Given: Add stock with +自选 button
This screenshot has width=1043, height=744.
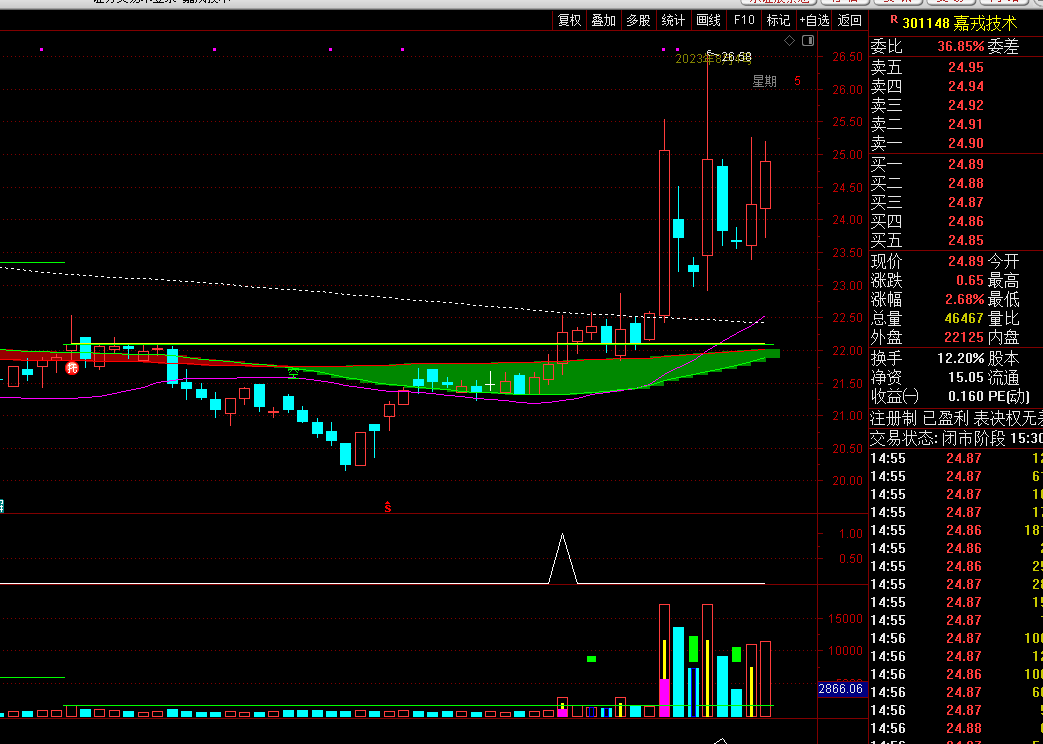Looking at the screenshot, I should [815, 21].
